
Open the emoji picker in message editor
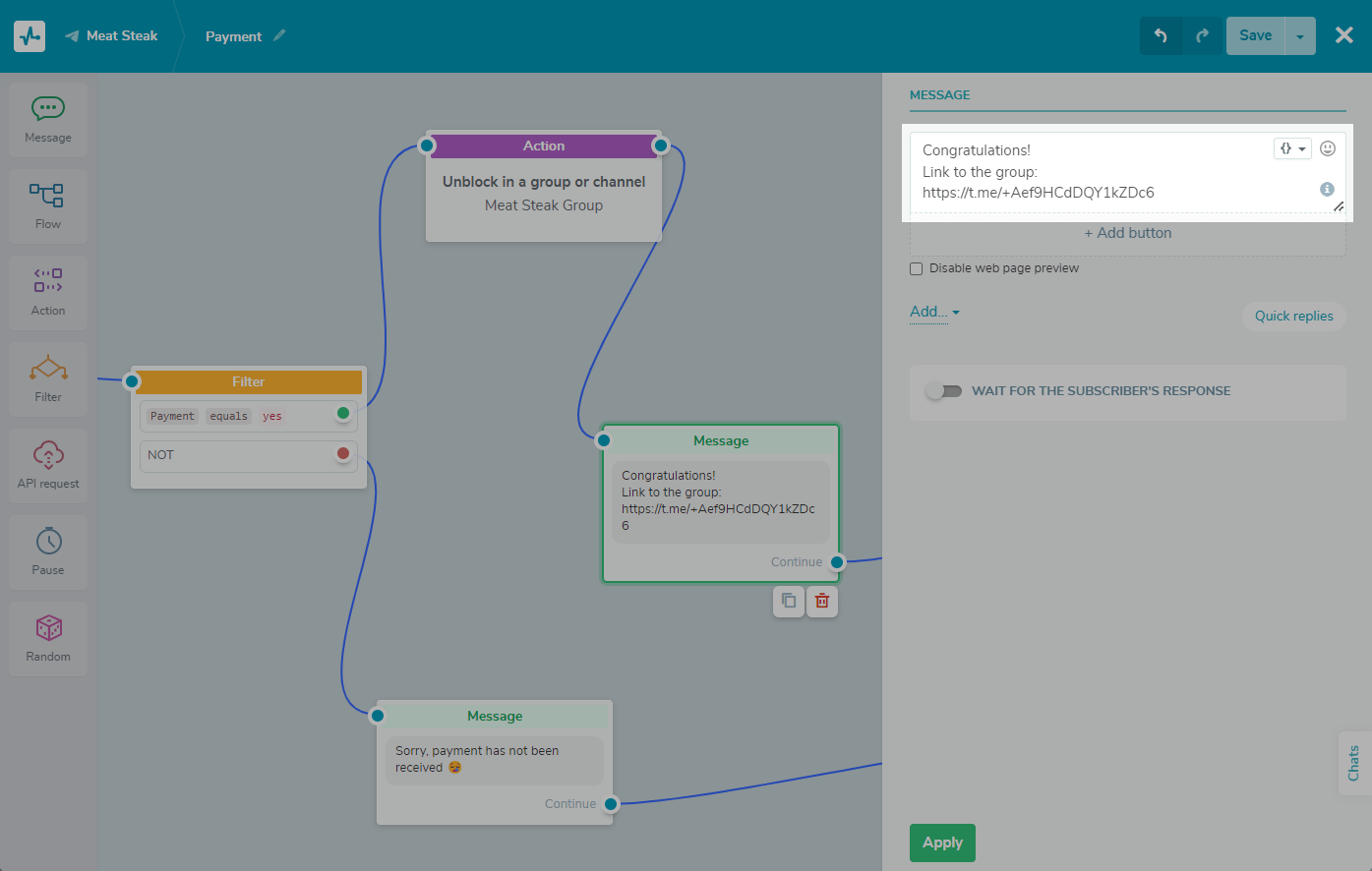(1328, 148)
